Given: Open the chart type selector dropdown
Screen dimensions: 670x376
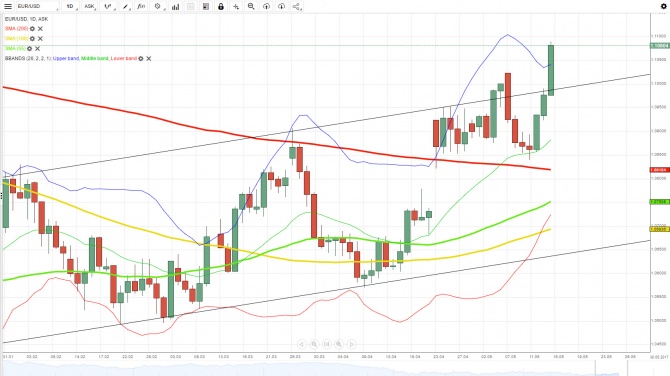Looking at the screenshot, I should pos(109,6).
